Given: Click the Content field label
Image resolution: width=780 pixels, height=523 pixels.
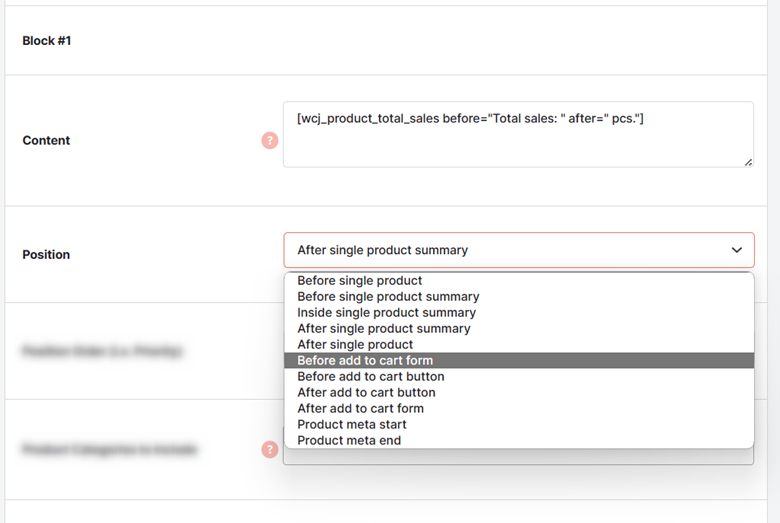Looking at the screenshot, I should point(46,140).
